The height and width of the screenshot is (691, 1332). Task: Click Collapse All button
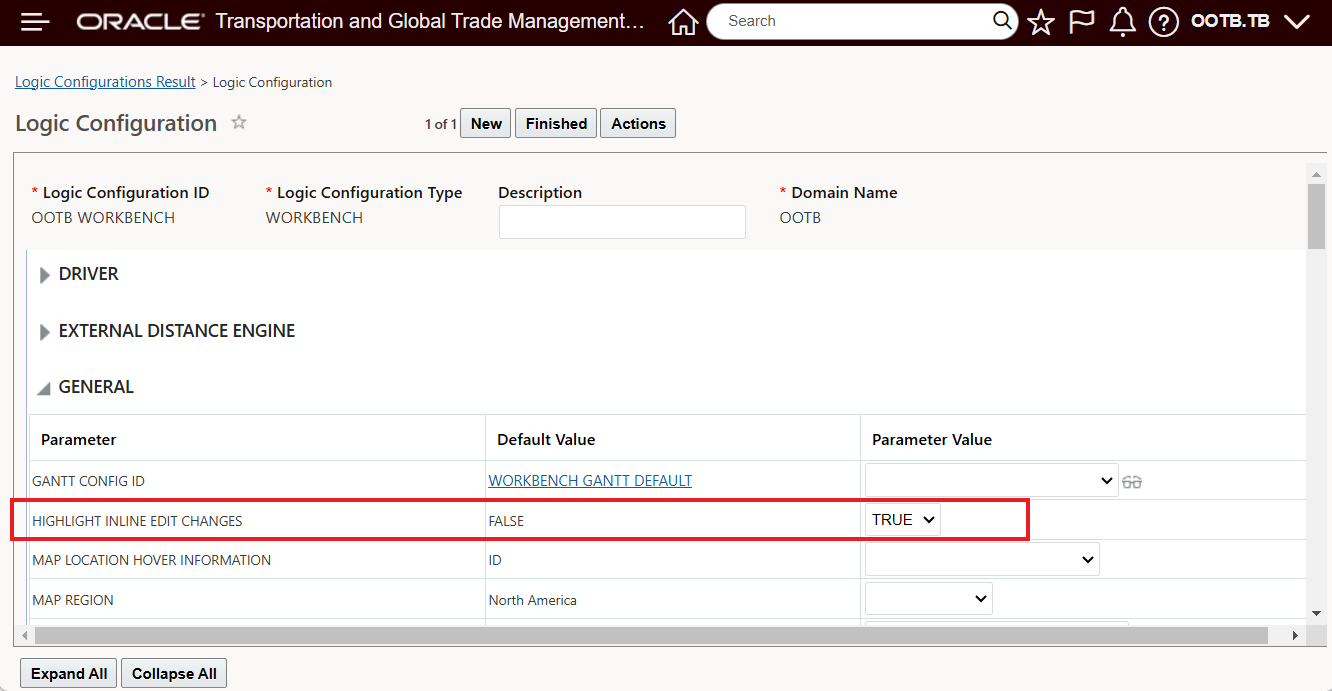174,674
